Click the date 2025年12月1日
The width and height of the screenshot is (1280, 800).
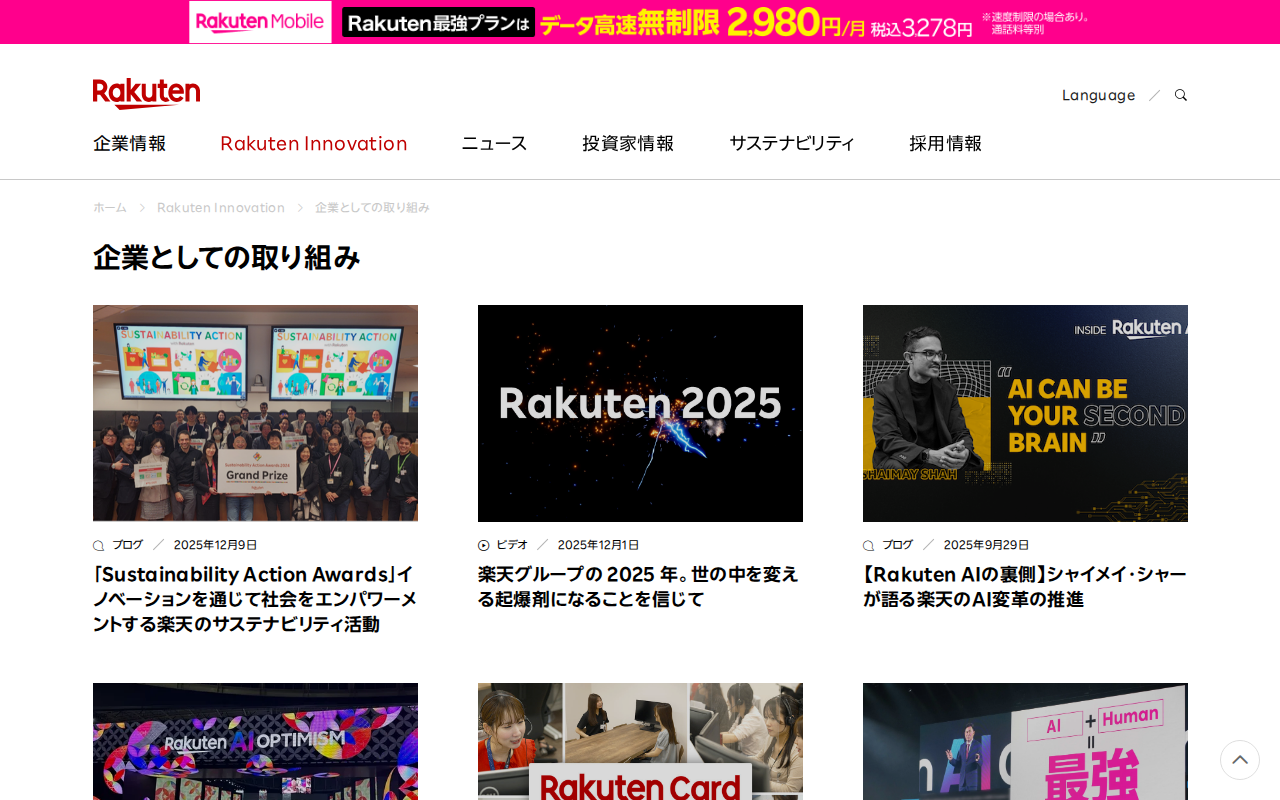tap(599, 545)
